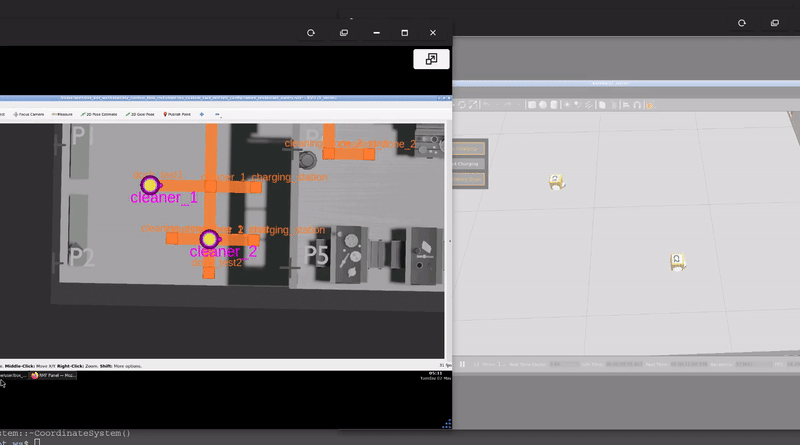Activate the 2D Pose Estimate tool
Image resolution: width=800 pixels, height=445 pixels.
click(x=99, y=114)
